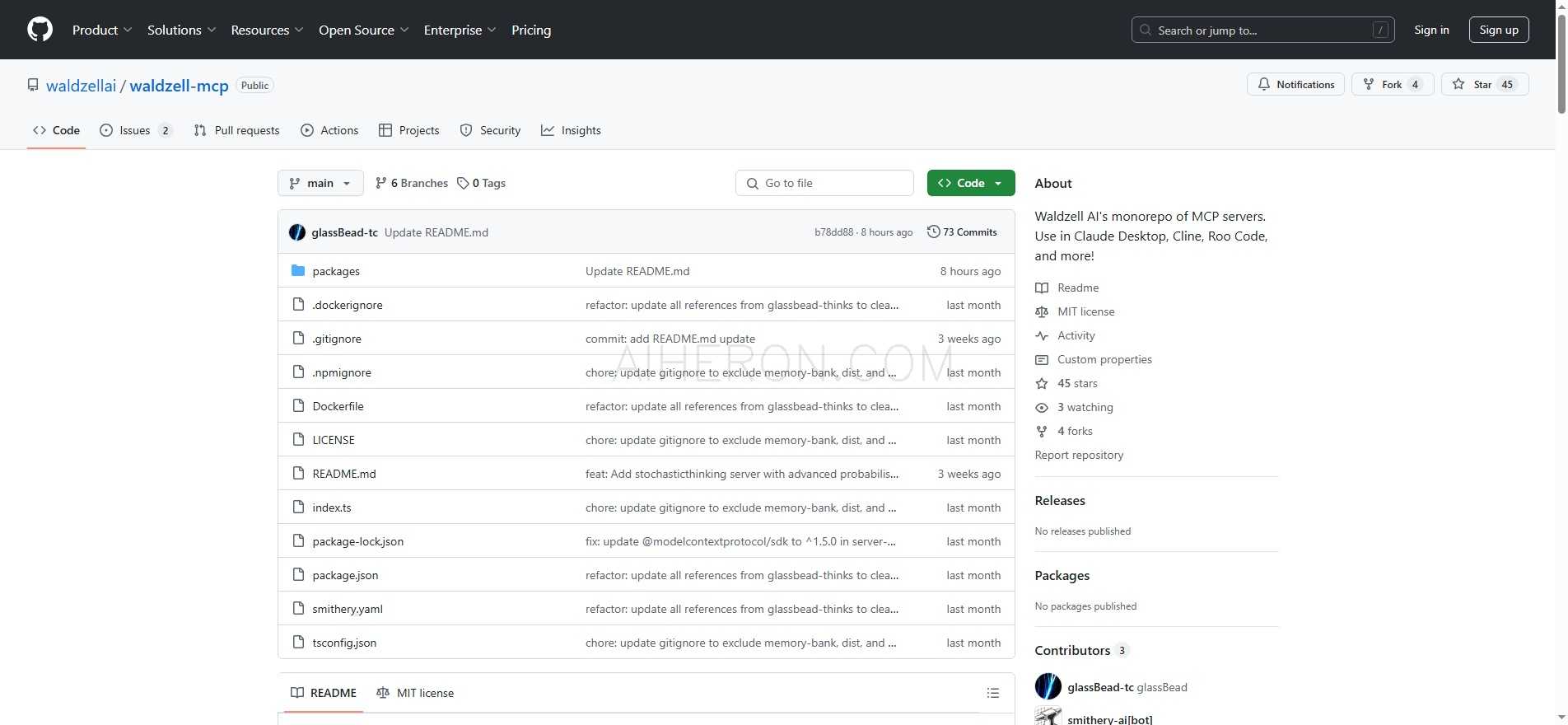
Task: Open the .npmignore file
Action: (342, 372)
